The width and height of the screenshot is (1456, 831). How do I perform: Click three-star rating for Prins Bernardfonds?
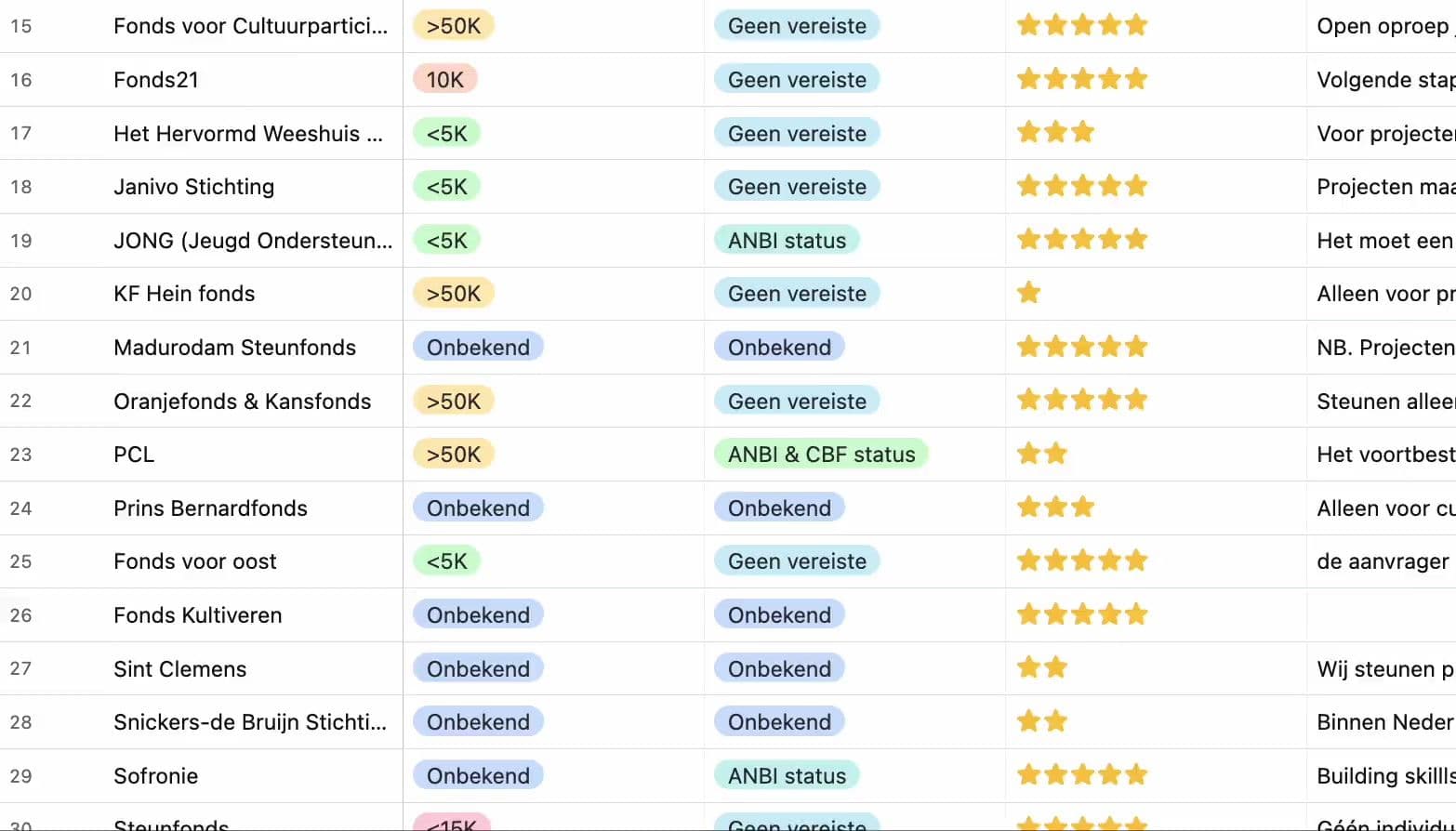[x=1055, y=508]
